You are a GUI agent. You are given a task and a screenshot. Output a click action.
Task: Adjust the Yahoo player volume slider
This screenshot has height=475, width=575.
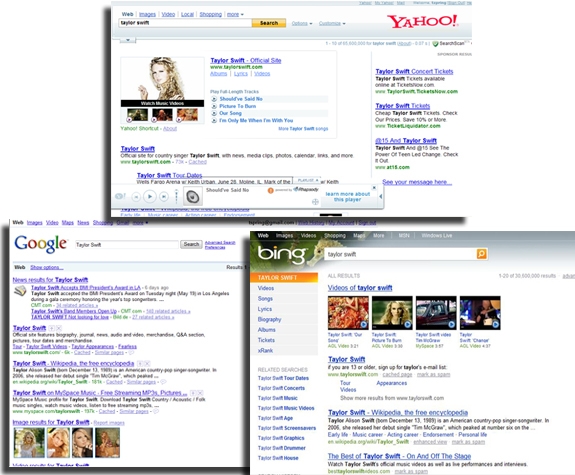point(176,196)
